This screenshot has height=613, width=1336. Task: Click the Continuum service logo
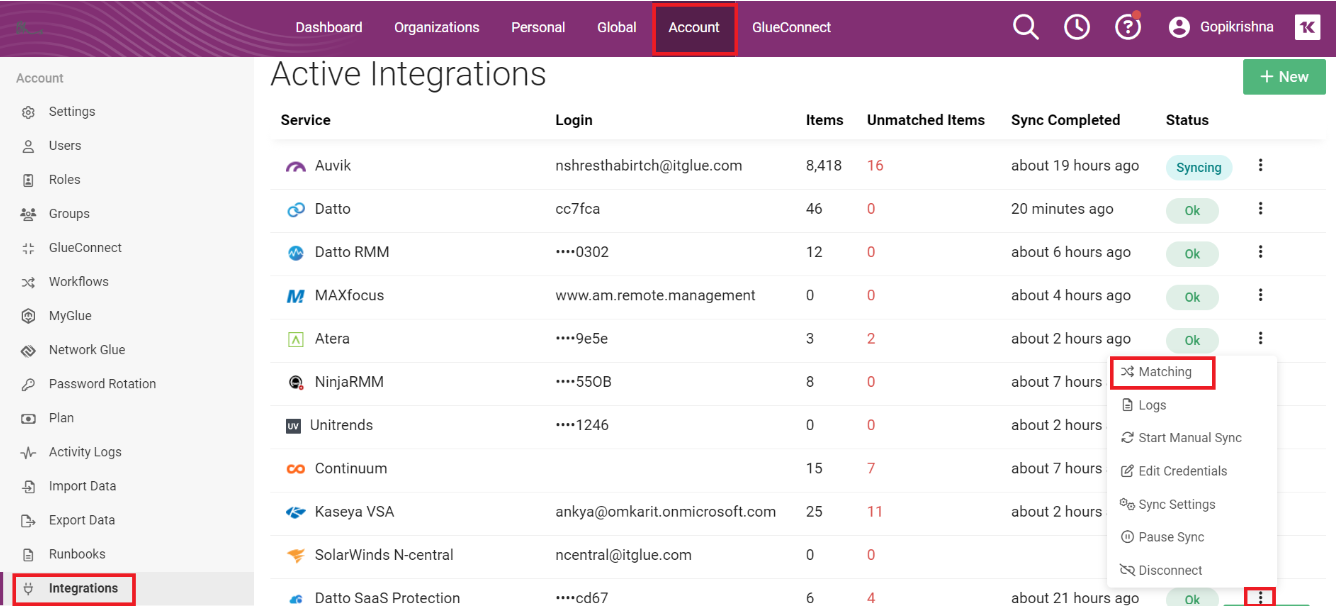click(296, 469)
